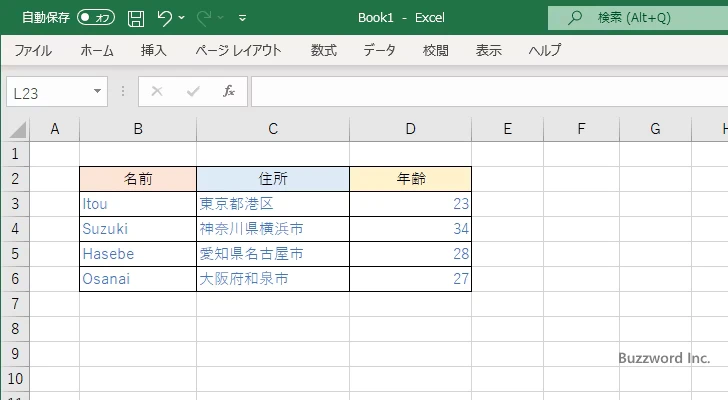Select column G header
The height and width of the screenshot is (400, 728).
[655, 129]
